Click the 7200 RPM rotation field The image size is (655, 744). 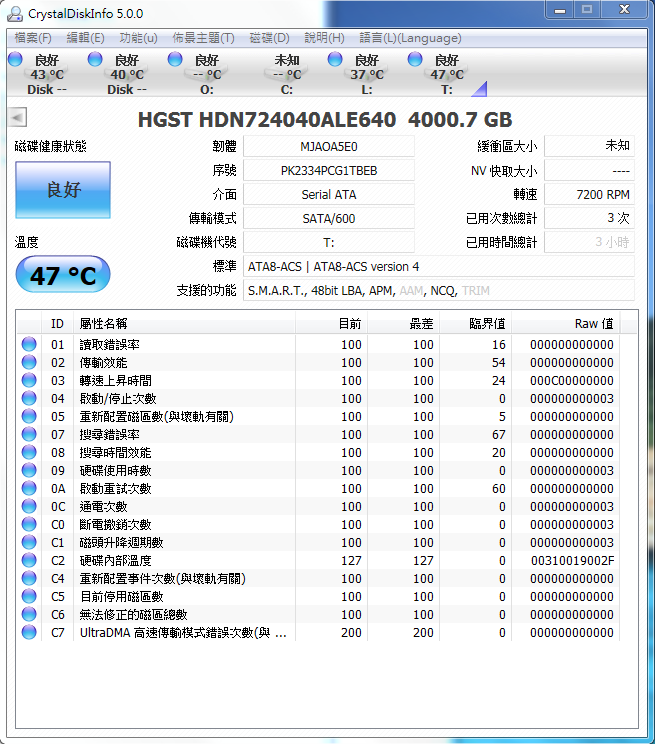589,195
